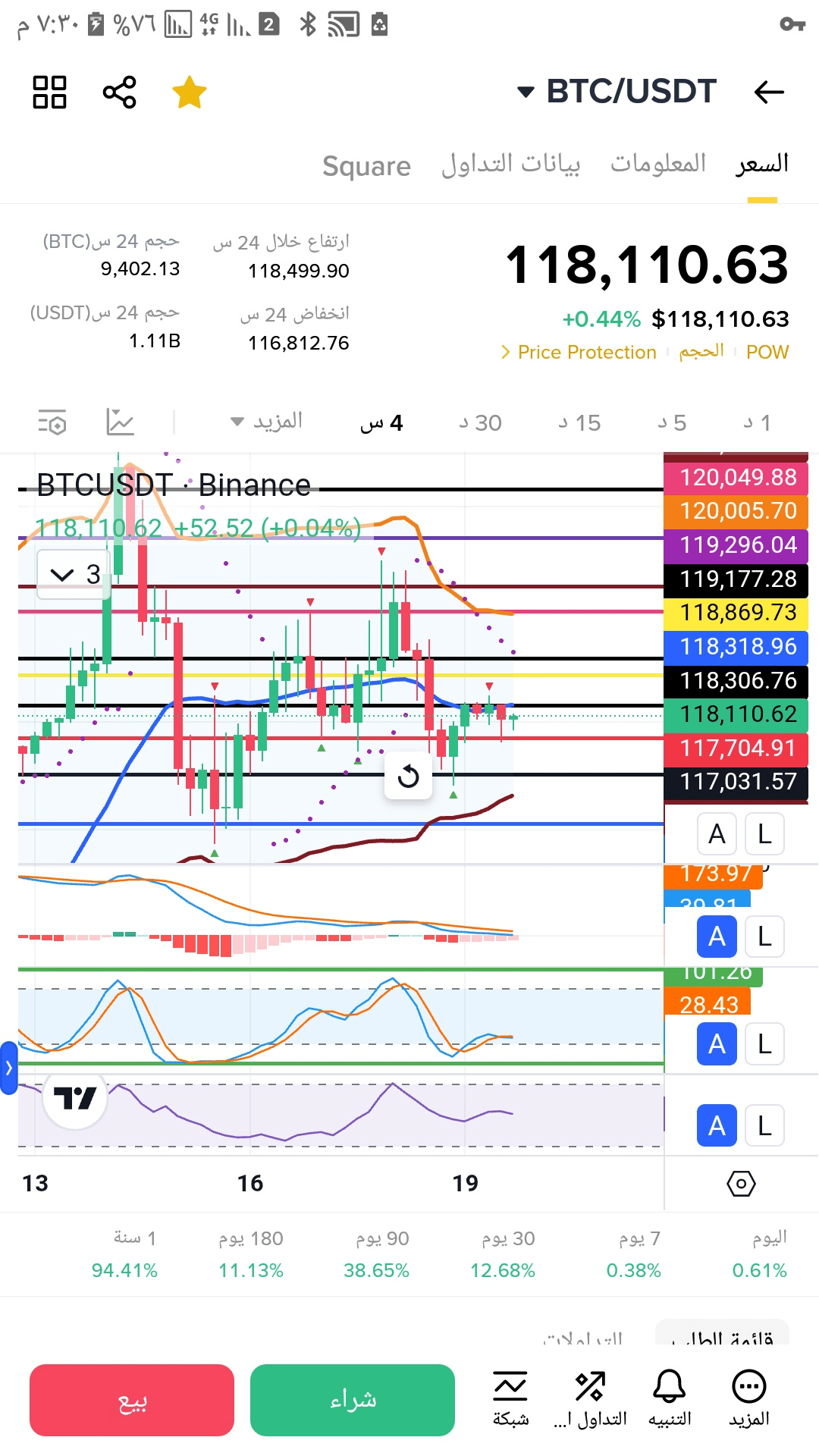Select the 30 يوم 12.68% performance period
819x1456 pixels.
[503, 1254]
